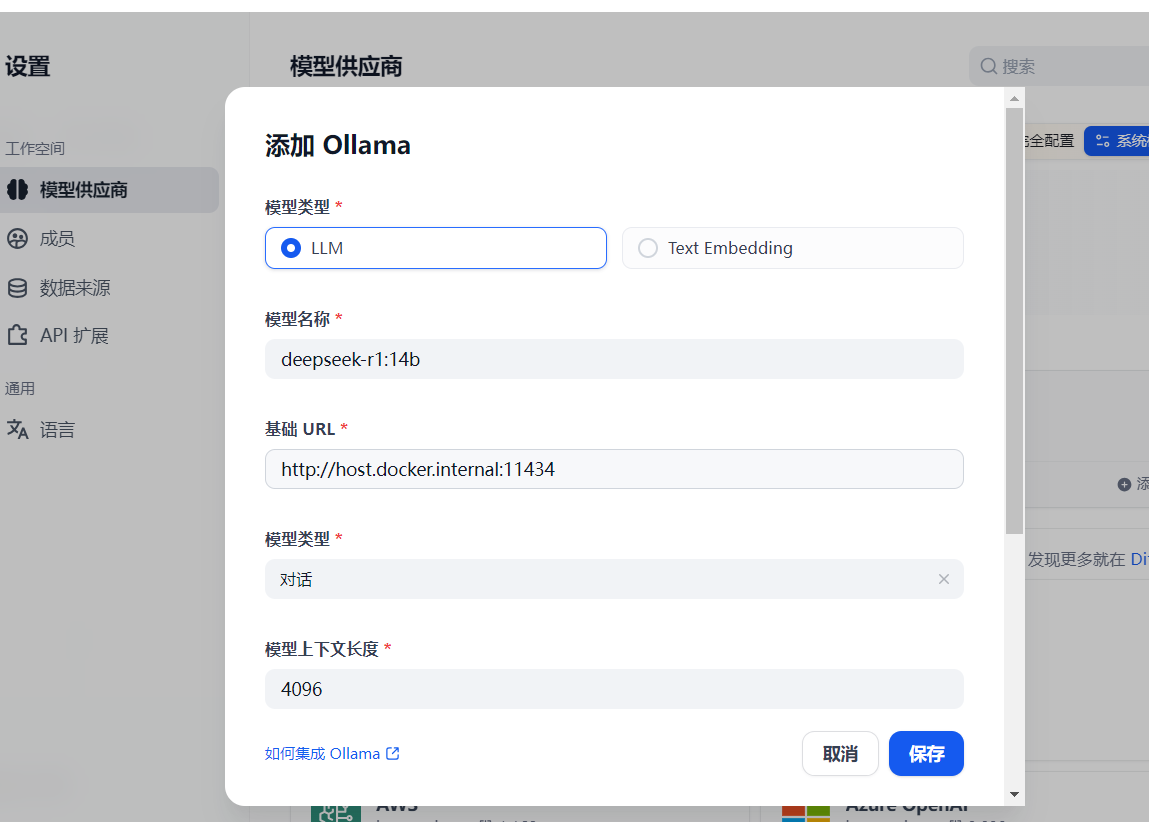The image size is (1149, 822).
Task: Select the LLM radio option
Action: point(291,248)
